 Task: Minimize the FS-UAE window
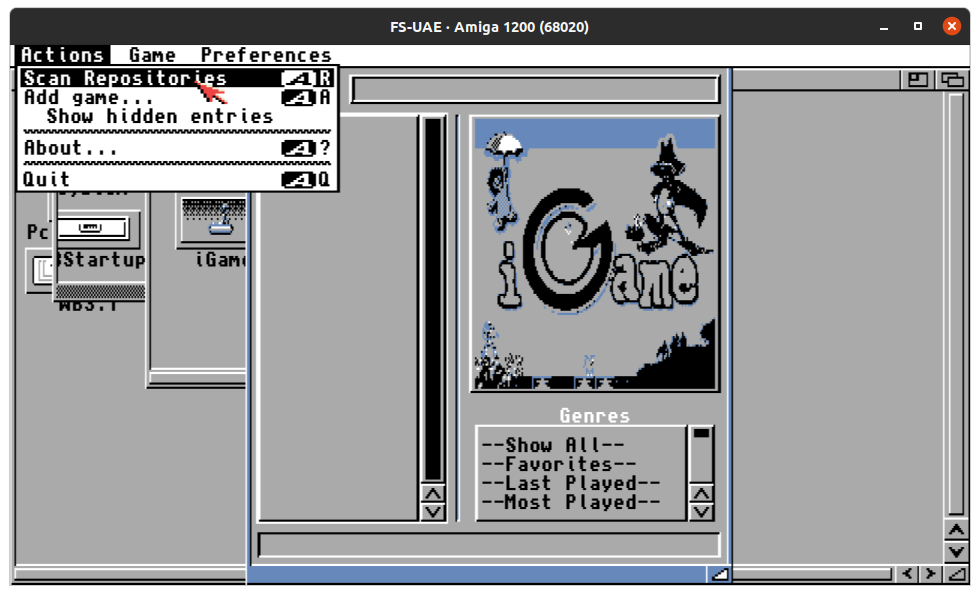(x=884, y=27)
